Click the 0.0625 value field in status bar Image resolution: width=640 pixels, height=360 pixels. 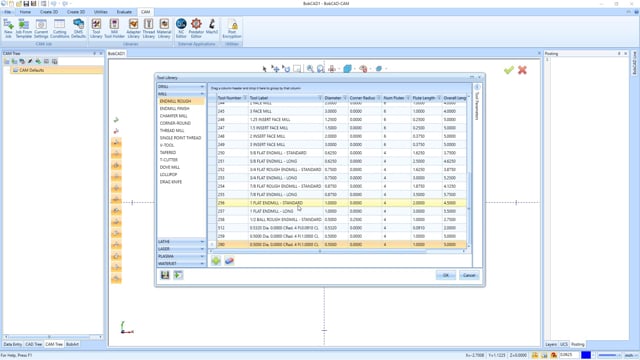pos(568,356)
